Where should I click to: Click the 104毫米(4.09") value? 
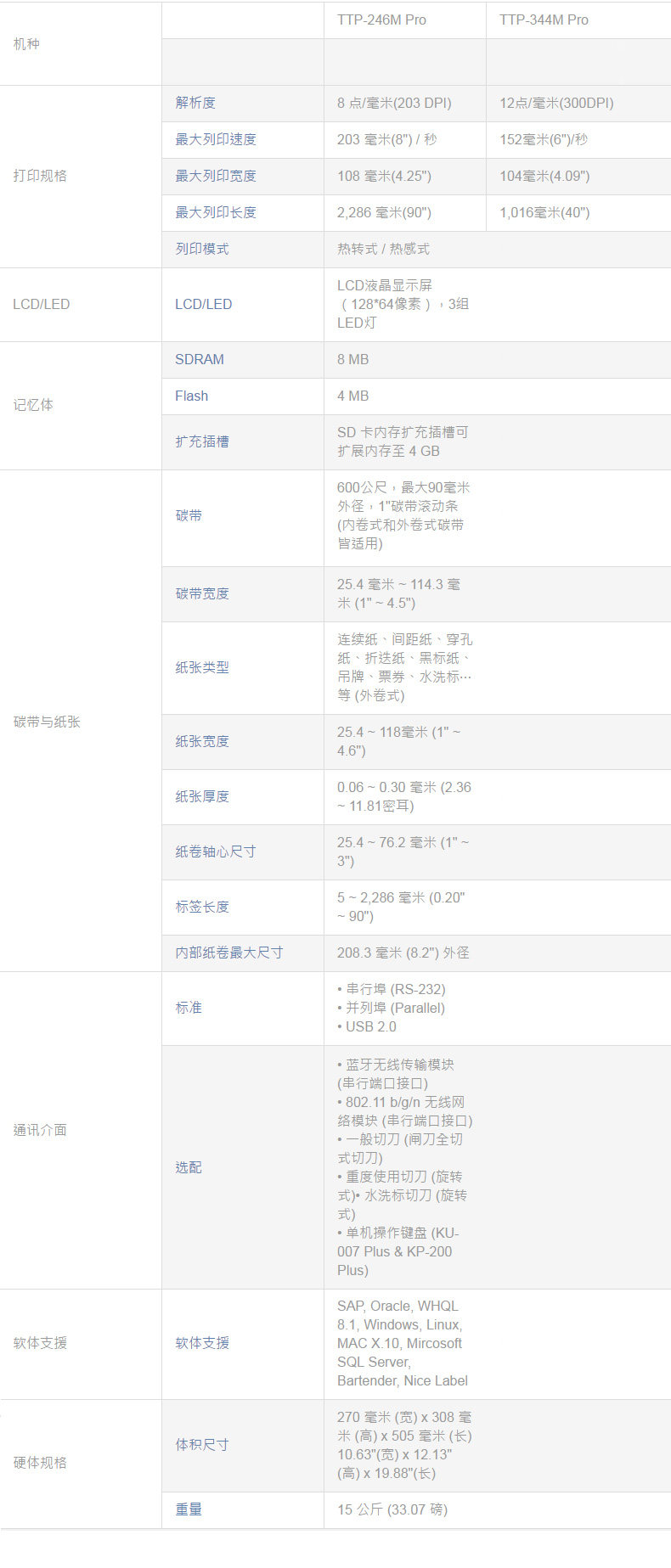point(544,176)
